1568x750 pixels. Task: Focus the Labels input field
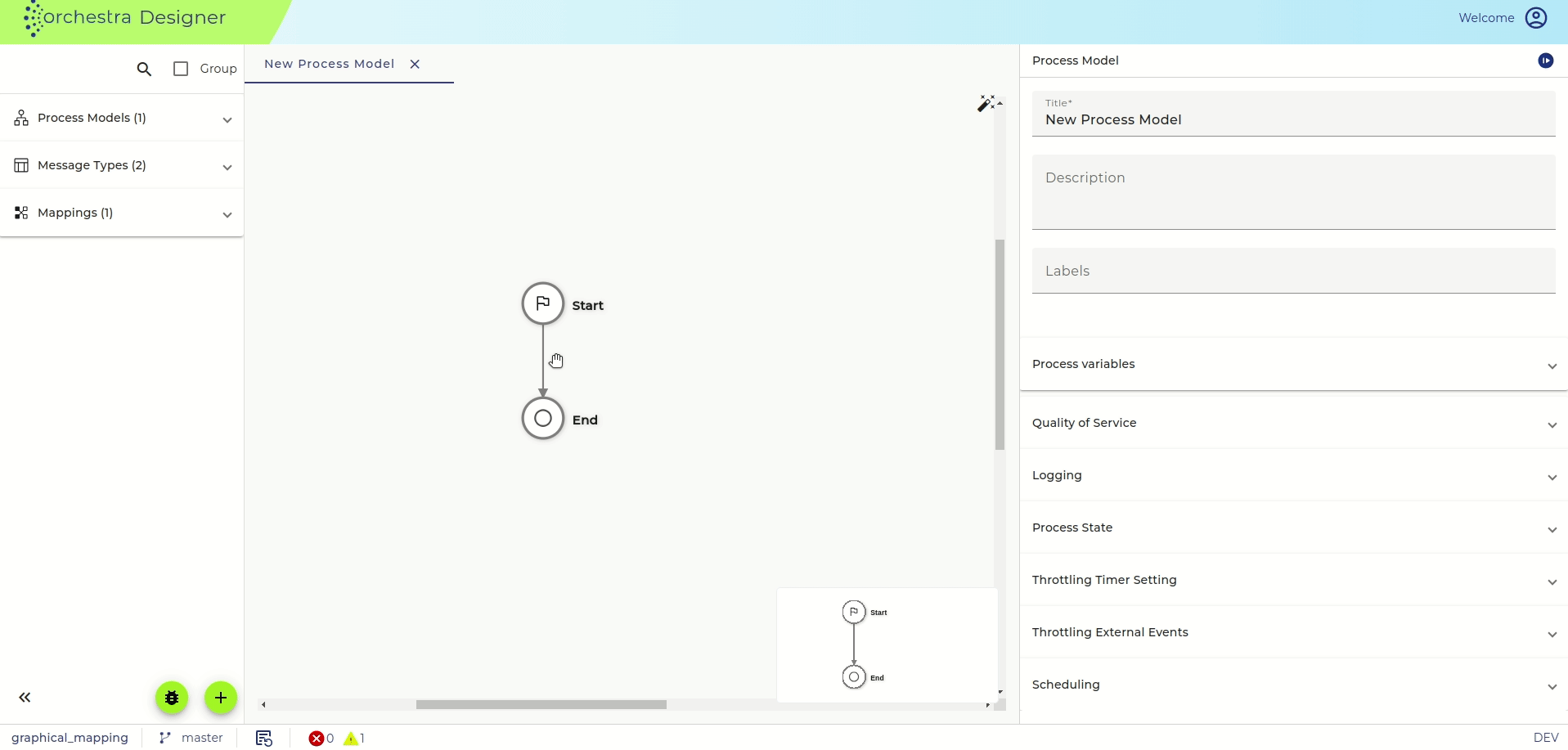pos(1293,271)
